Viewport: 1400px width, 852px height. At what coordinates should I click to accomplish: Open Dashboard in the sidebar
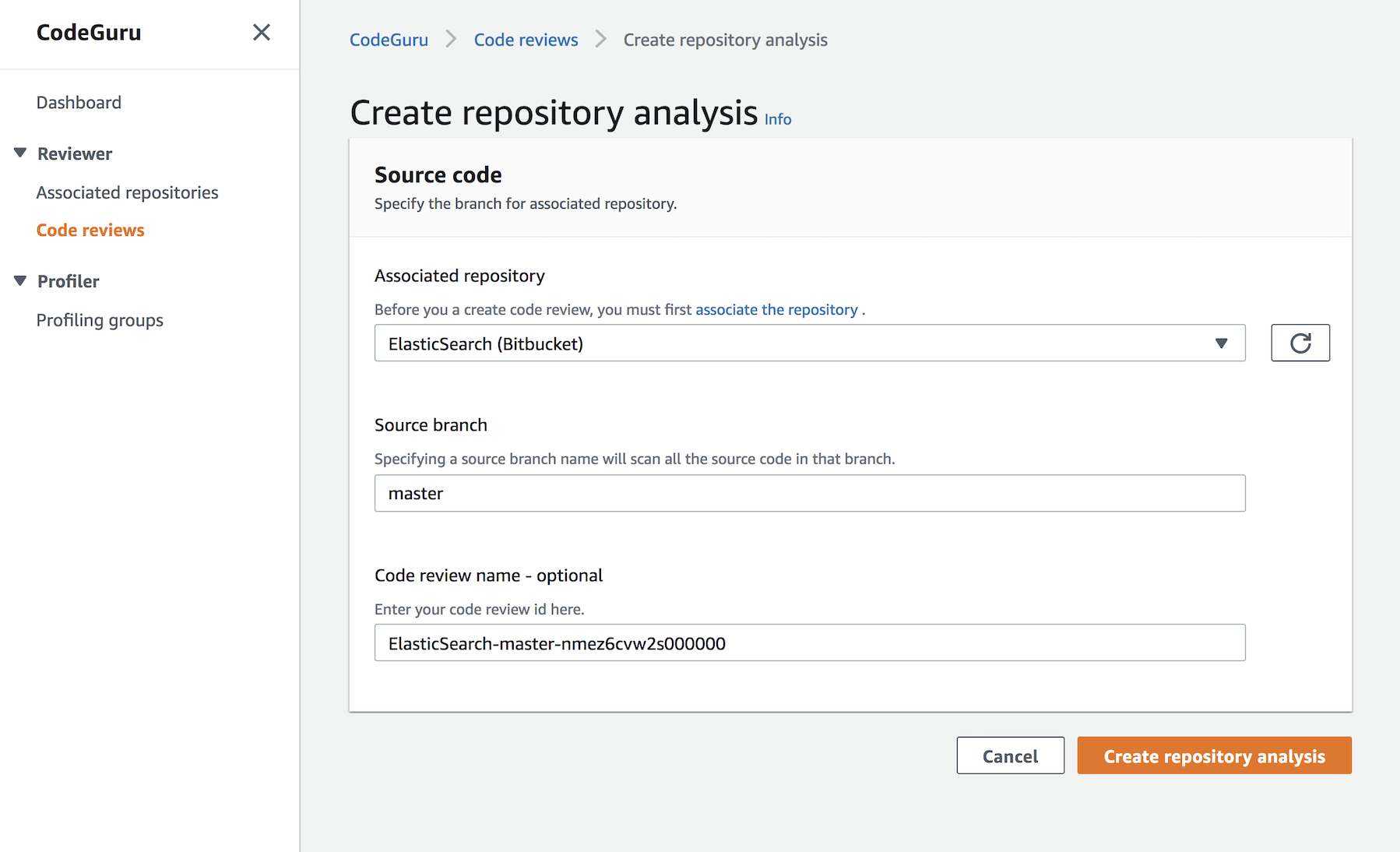click(x=79, y=102)
